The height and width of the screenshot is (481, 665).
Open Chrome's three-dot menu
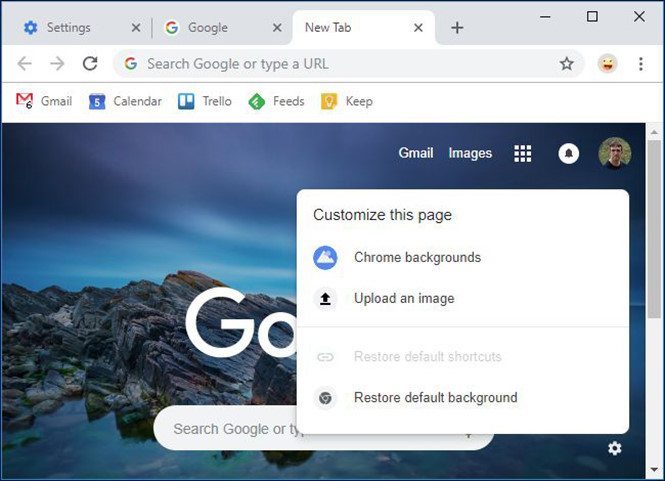(641, 64)
